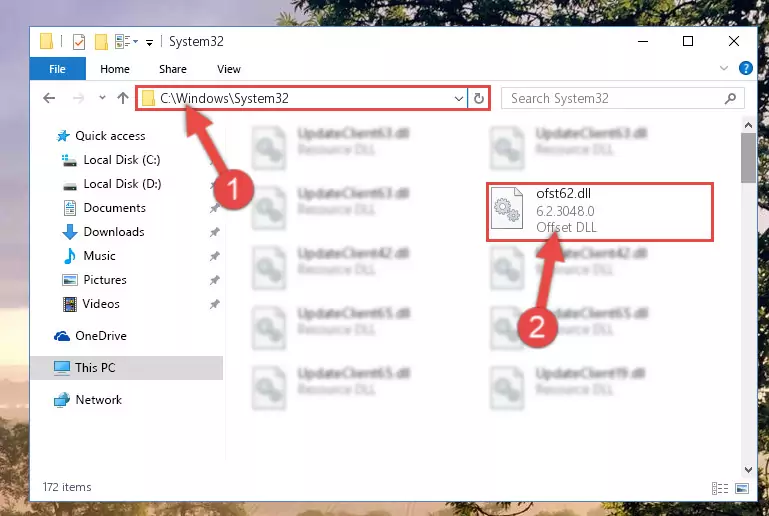The width and height of the screenshot is (769, 516).
Task: Click the view layout icon in title bar
Action: click(x=122, y=42)
